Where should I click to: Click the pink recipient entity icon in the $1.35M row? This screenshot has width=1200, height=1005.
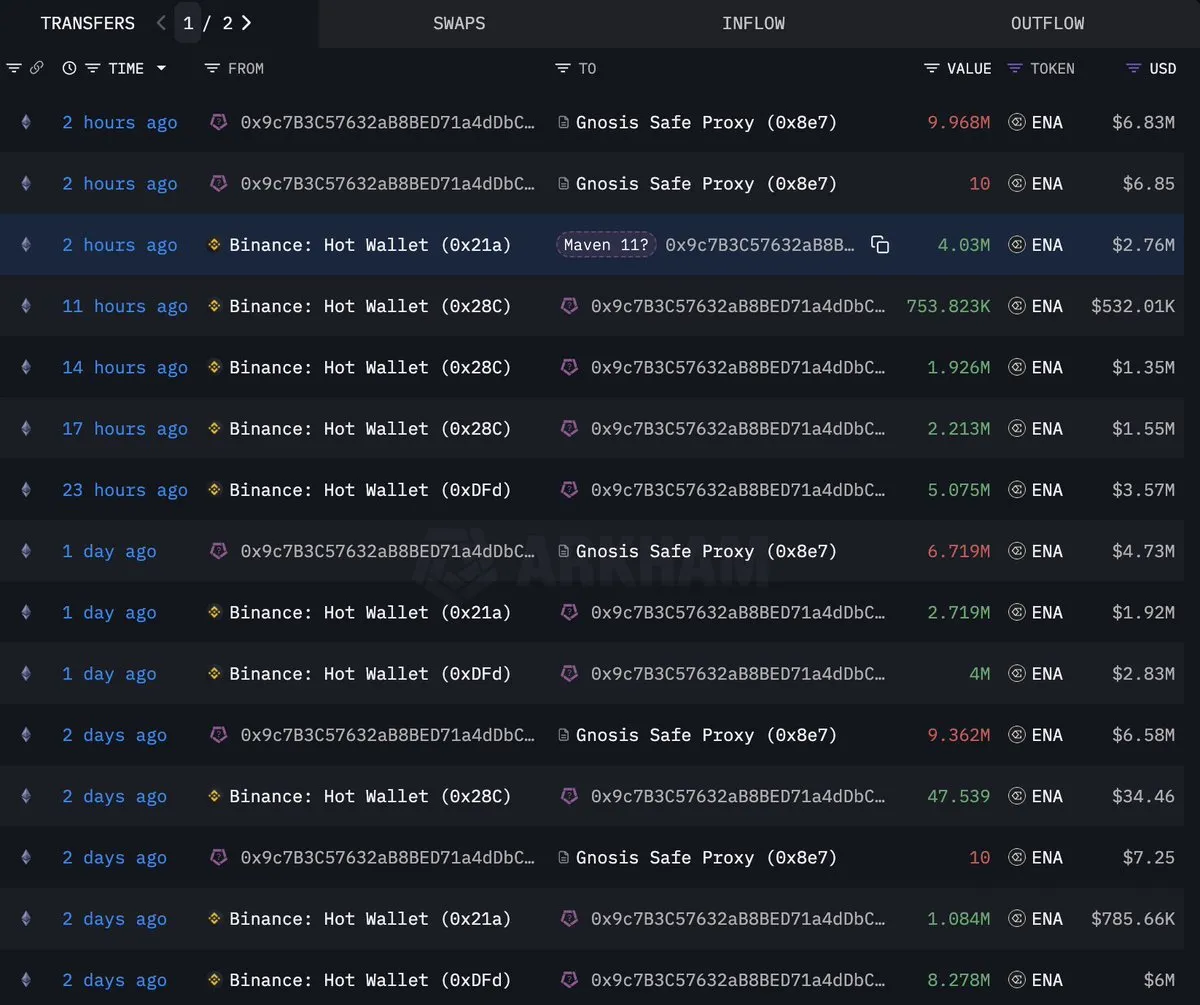coord(569,367)
